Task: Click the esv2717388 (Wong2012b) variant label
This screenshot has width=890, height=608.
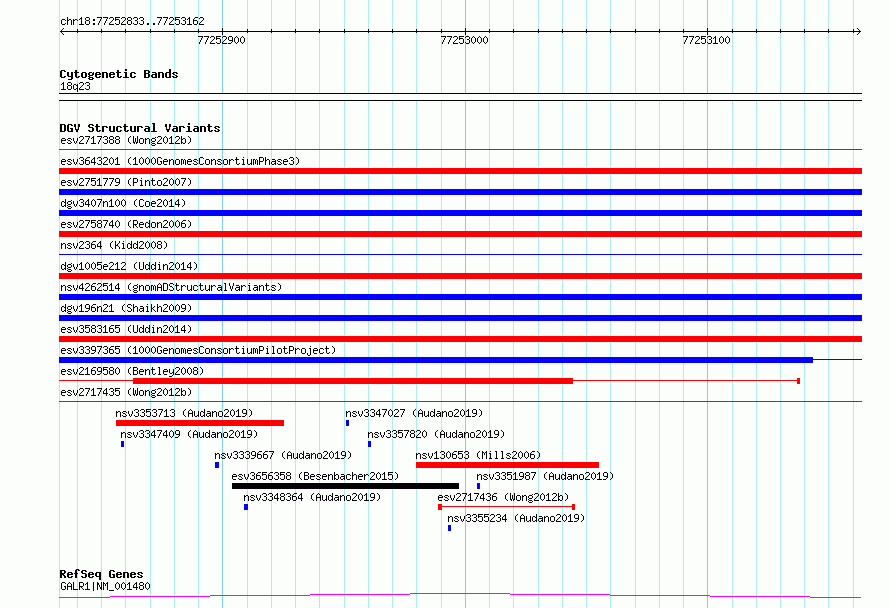Action: [x=126, y=140]
